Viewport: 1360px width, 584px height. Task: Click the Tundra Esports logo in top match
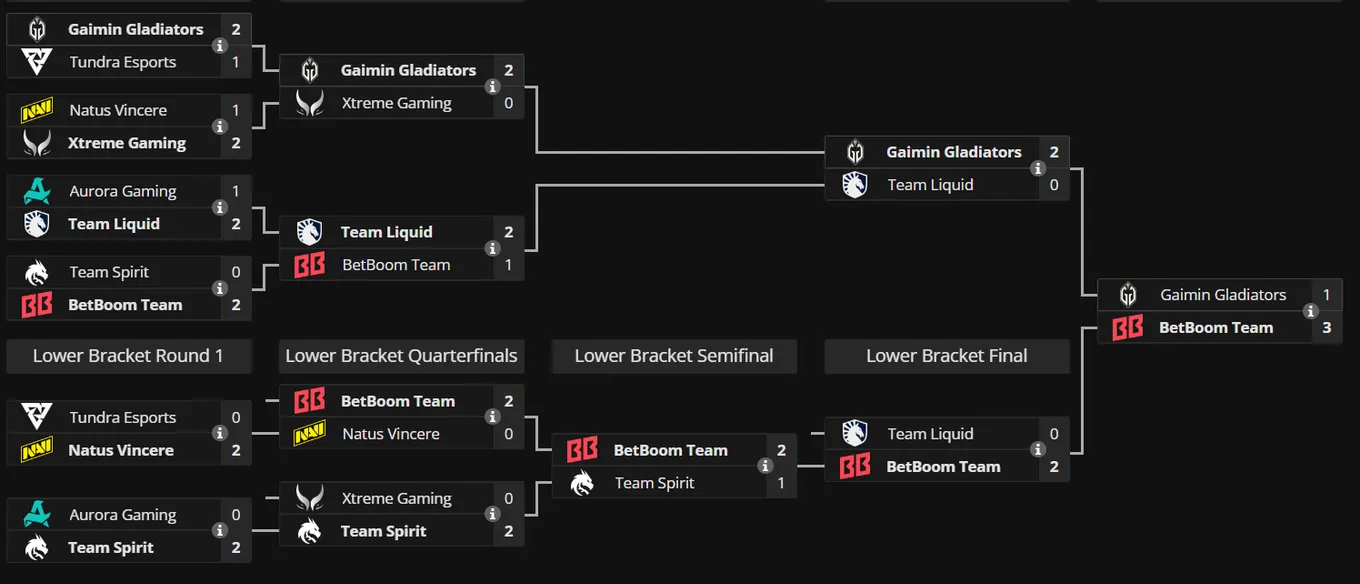[x=37, y=62]
